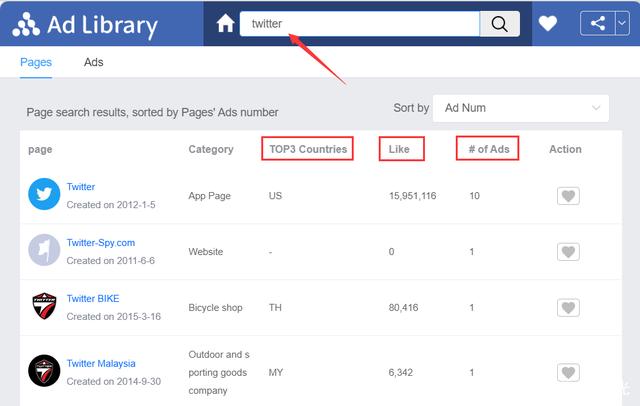
Task: Click the Action column header
Action: (565, 149)
